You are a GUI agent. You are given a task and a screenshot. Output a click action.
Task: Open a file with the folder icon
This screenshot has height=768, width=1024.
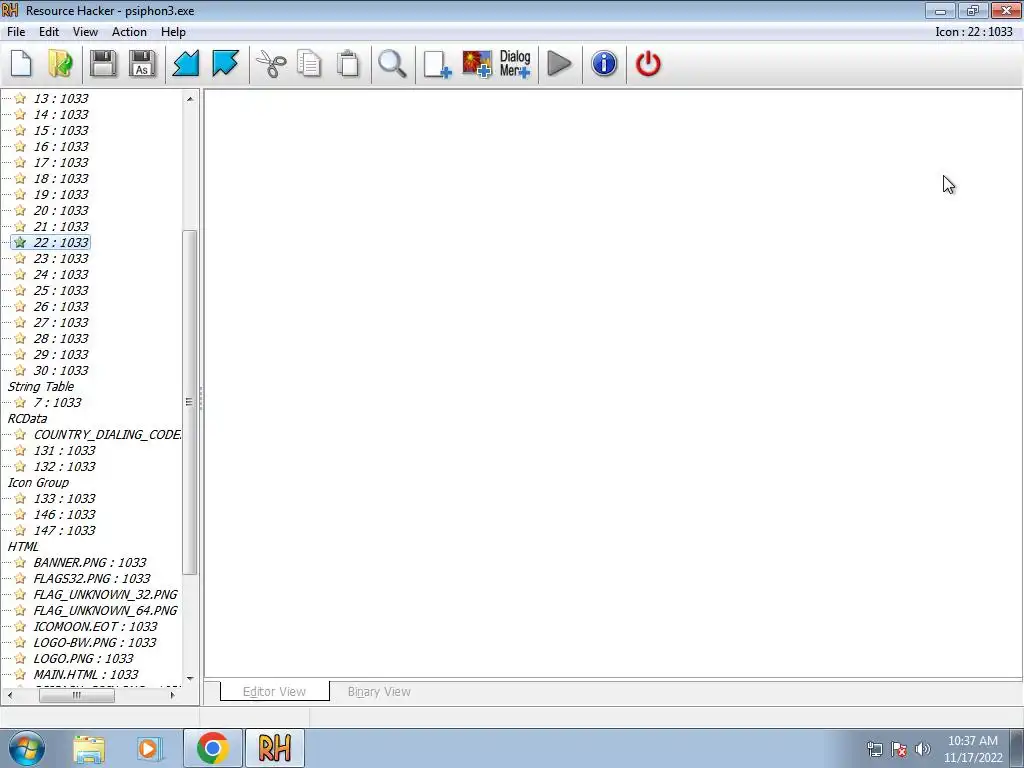point(61,64)
